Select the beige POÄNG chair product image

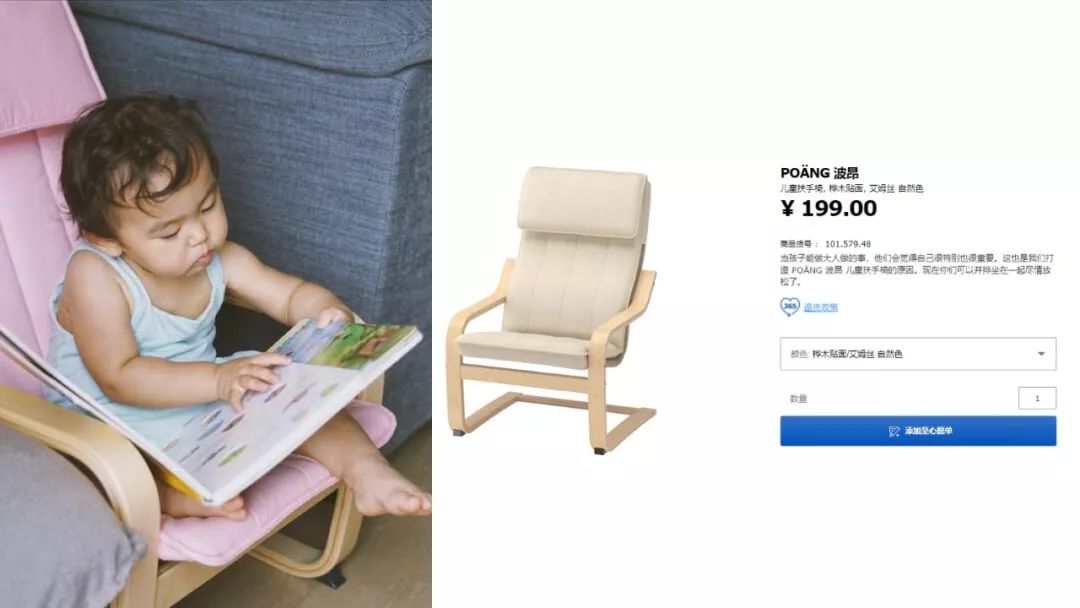[x=552, y=310]
